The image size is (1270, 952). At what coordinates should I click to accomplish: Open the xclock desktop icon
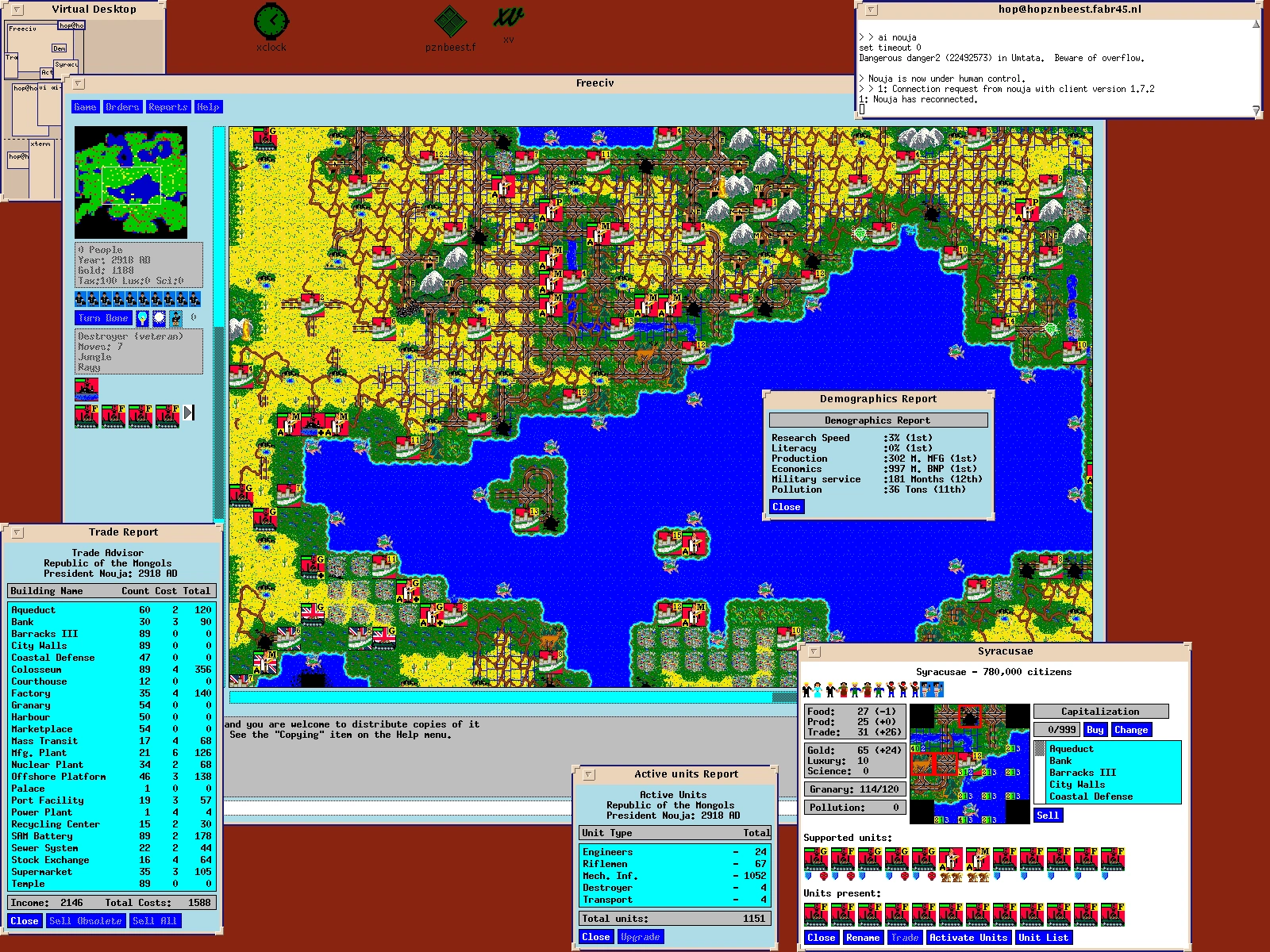tap(271, 21)
